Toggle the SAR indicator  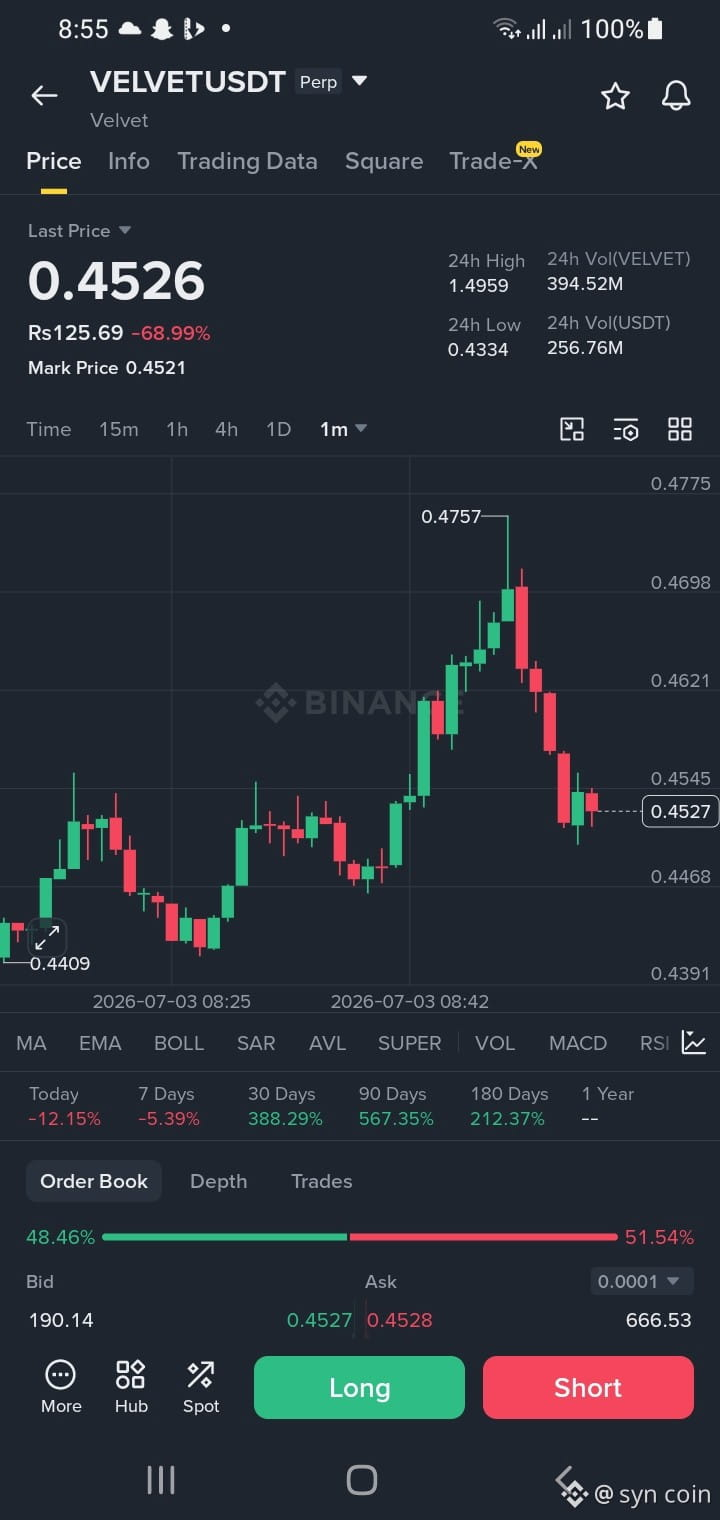256,1043
